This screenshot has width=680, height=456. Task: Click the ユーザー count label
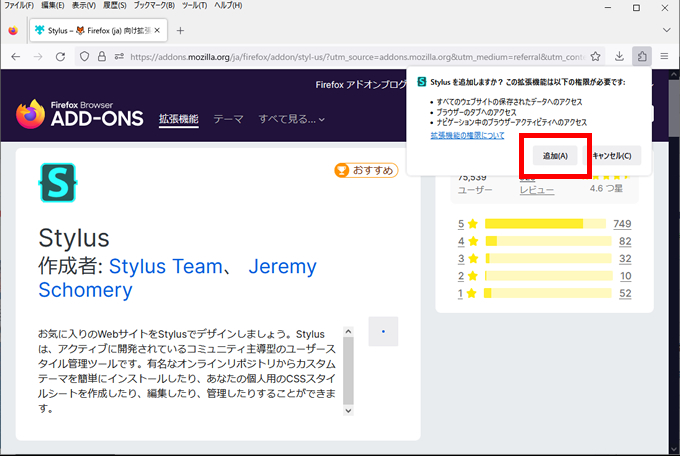[475, 190]
